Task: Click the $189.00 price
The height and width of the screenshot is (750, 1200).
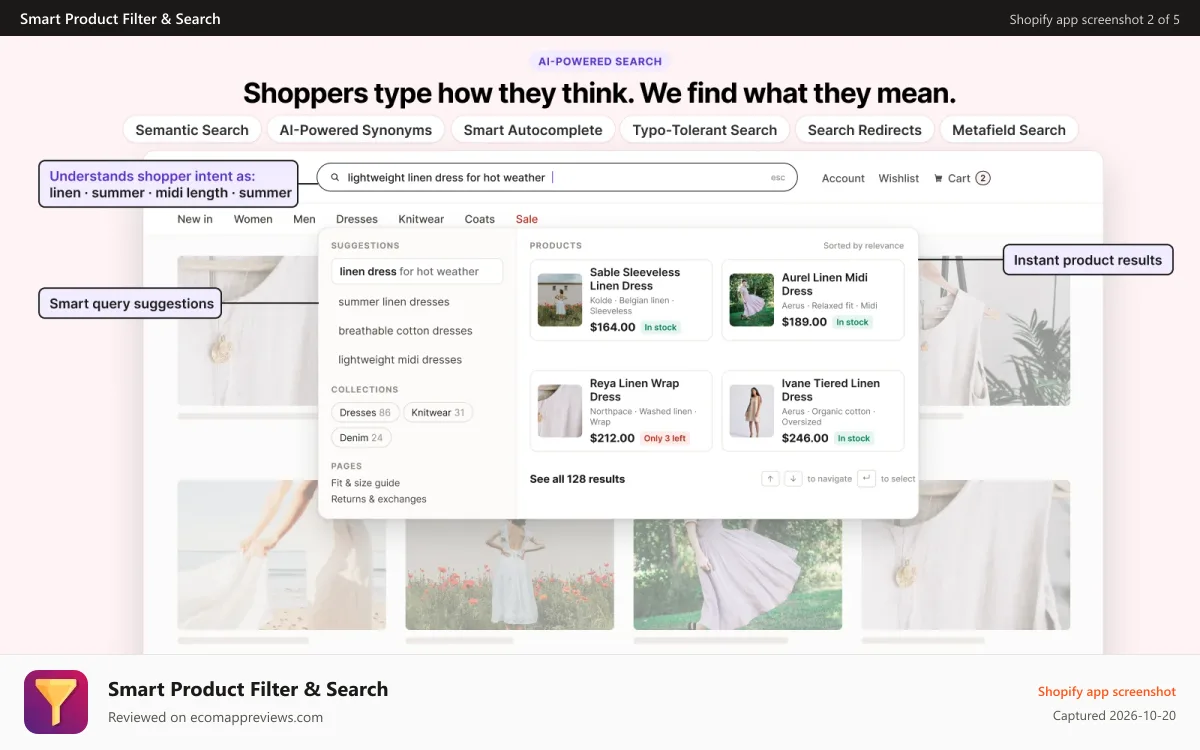Action: click(804, 322)
